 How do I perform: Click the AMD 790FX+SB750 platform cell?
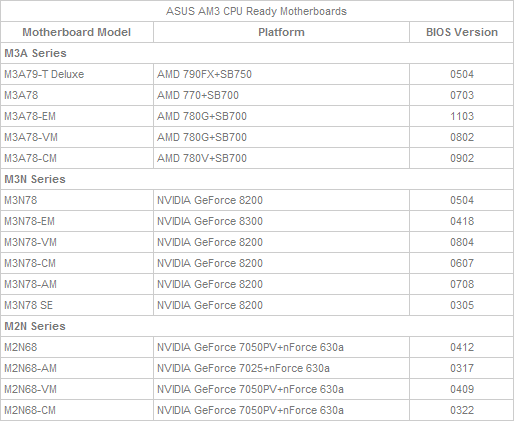coord(281,74)
